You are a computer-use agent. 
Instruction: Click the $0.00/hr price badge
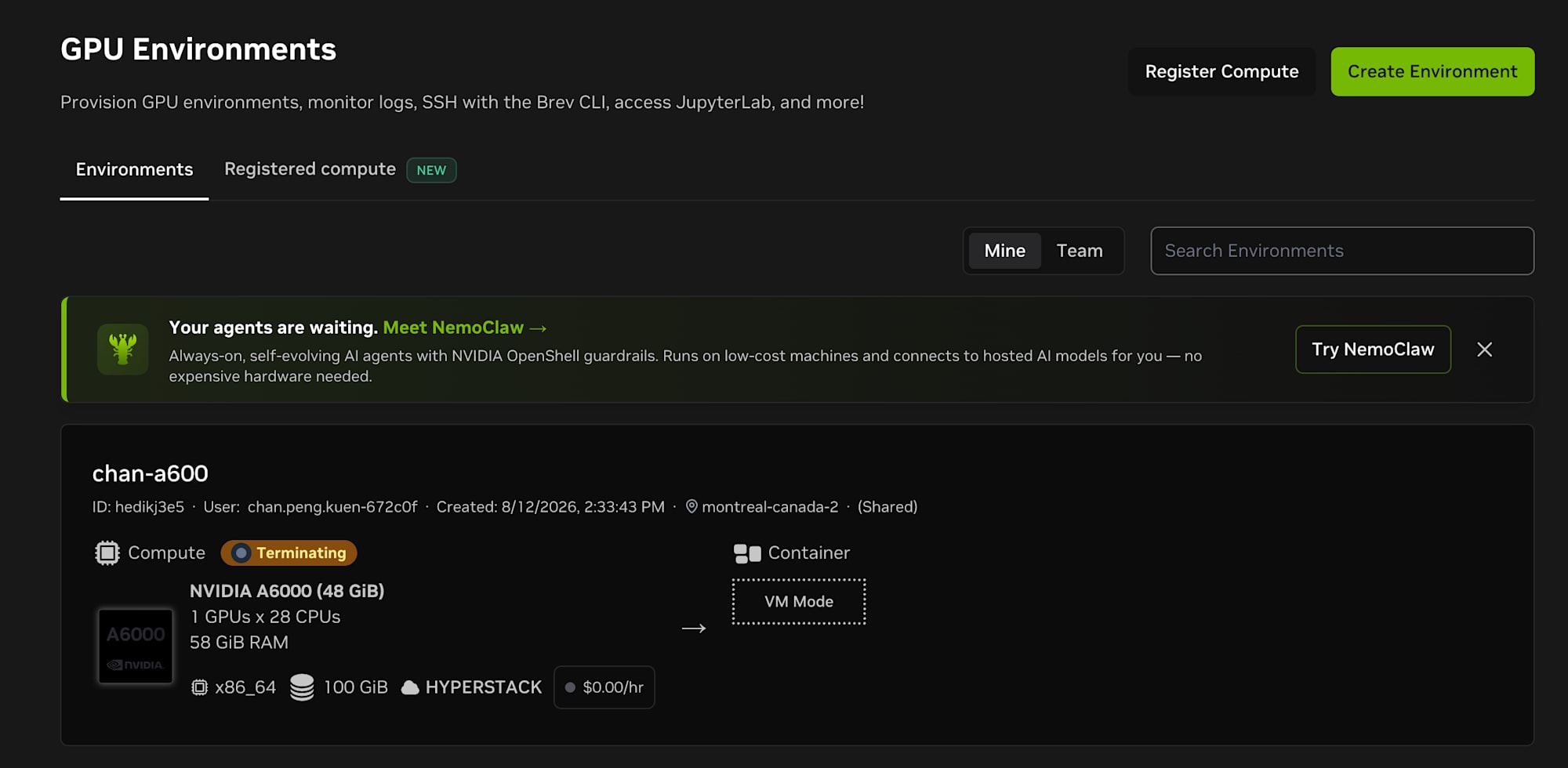[604, 687]
